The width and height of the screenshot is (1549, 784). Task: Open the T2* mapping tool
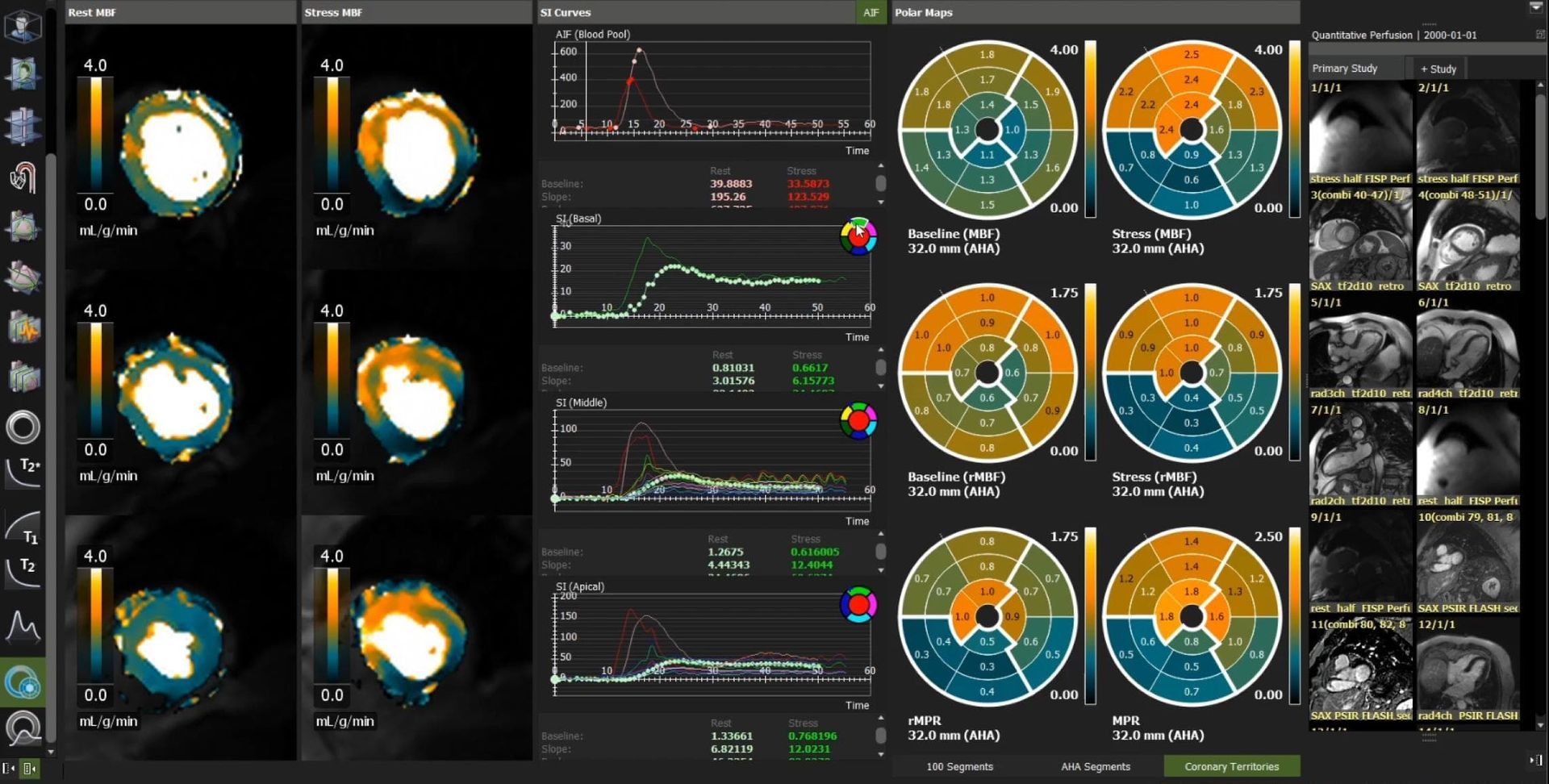coord(23,473)
